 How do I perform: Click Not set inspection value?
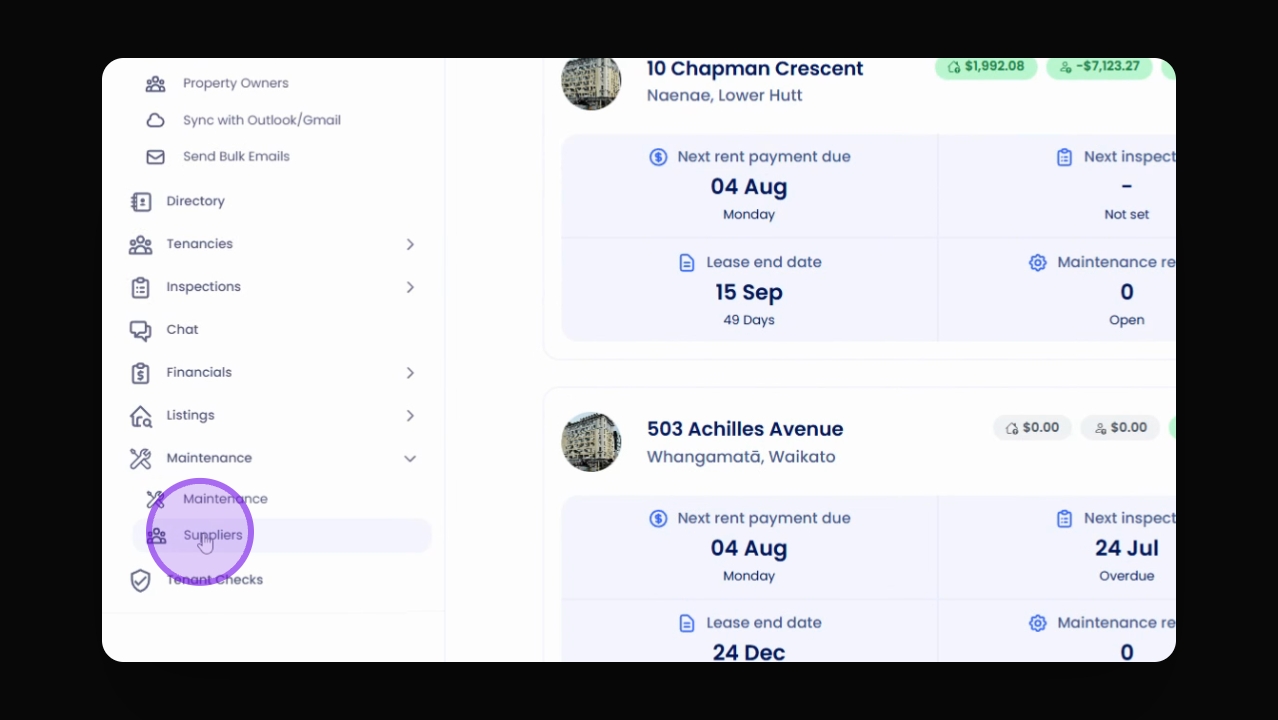[1127, 214]
